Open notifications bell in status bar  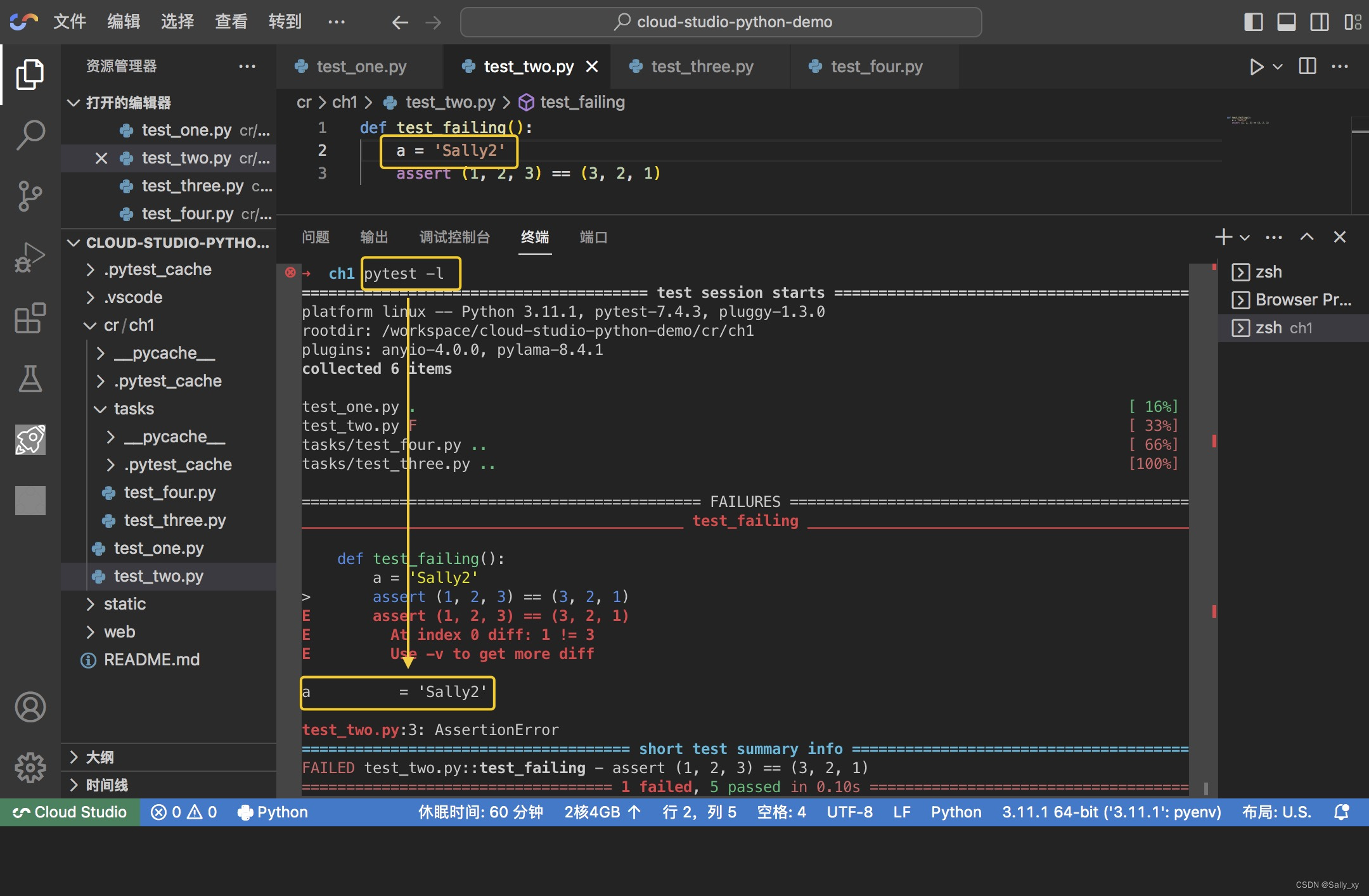pos(1342,812)
